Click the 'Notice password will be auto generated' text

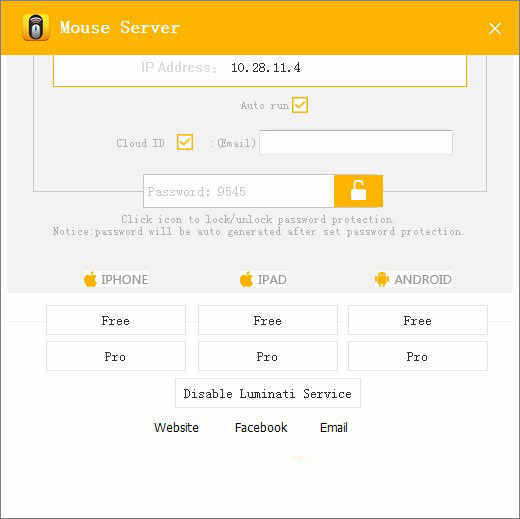click(258, 231)
